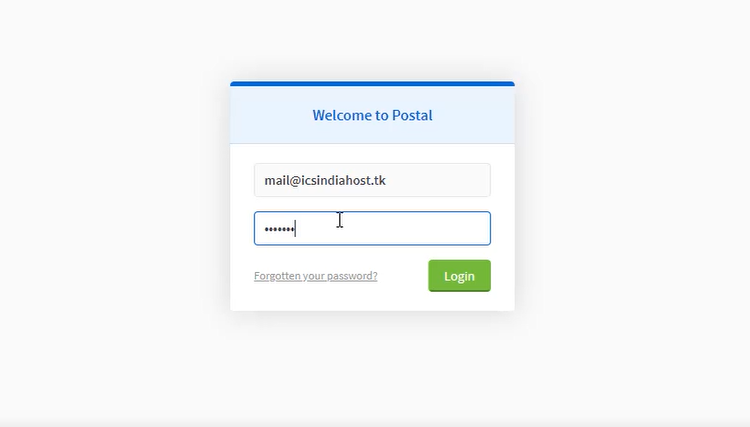750x427 pixels.
Task: Click the word Welcome in the heading
Action: [x=342, y=115]
